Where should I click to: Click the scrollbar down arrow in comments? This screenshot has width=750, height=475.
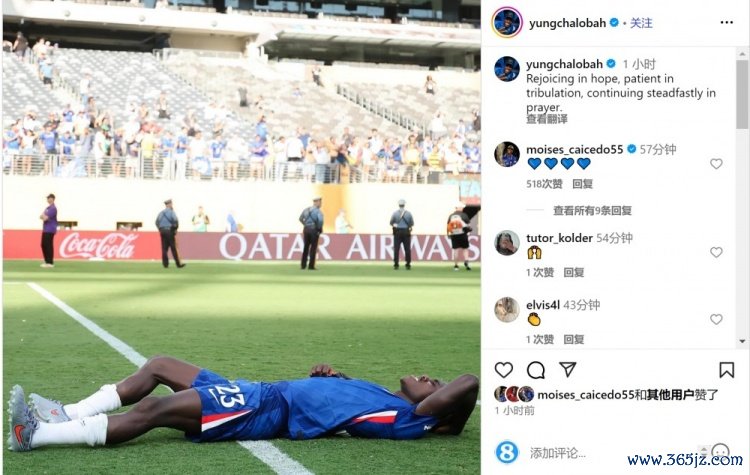[x=742, y=341]
